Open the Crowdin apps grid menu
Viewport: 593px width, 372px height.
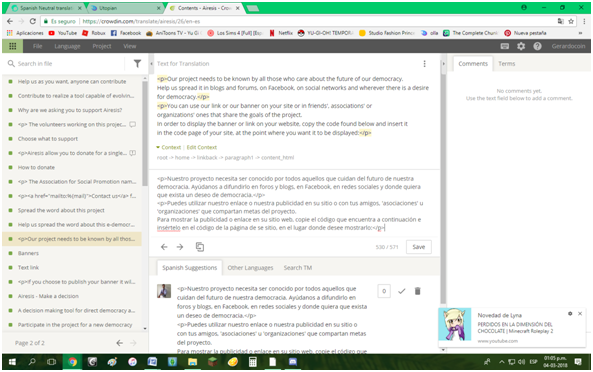[12, 46]
